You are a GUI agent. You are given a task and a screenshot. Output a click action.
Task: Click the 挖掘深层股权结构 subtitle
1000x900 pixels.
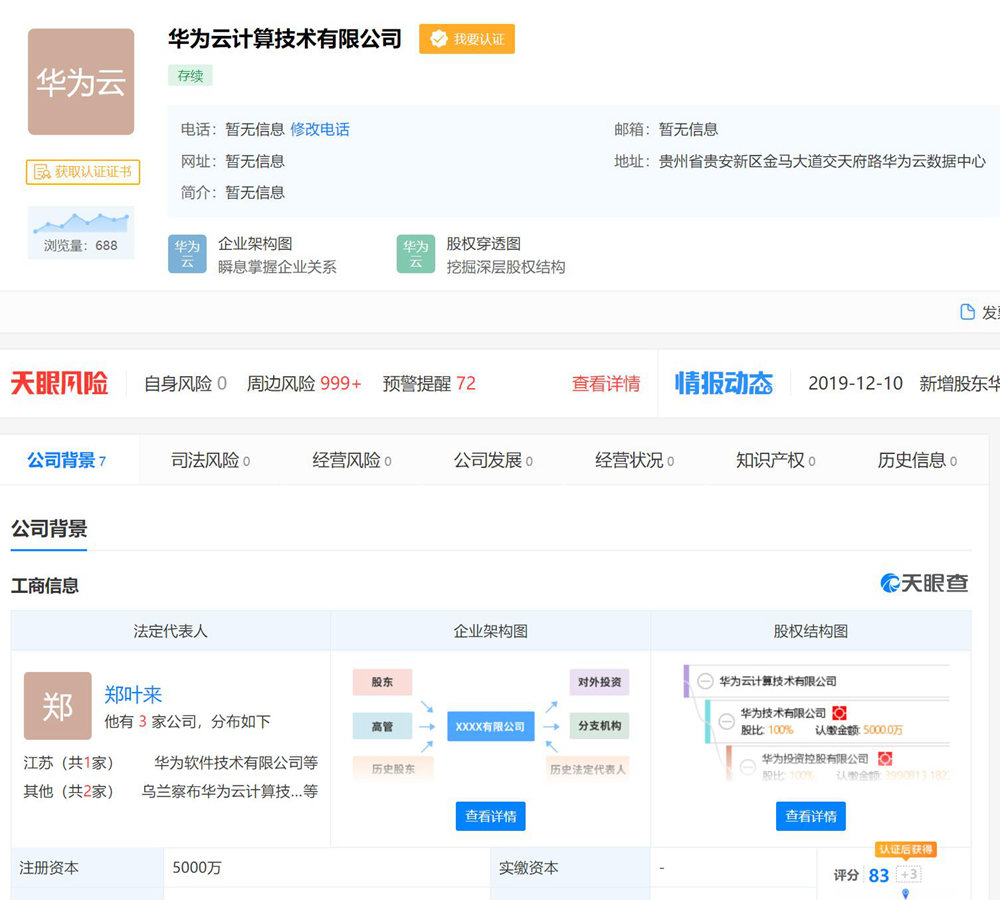coord(506,267)
